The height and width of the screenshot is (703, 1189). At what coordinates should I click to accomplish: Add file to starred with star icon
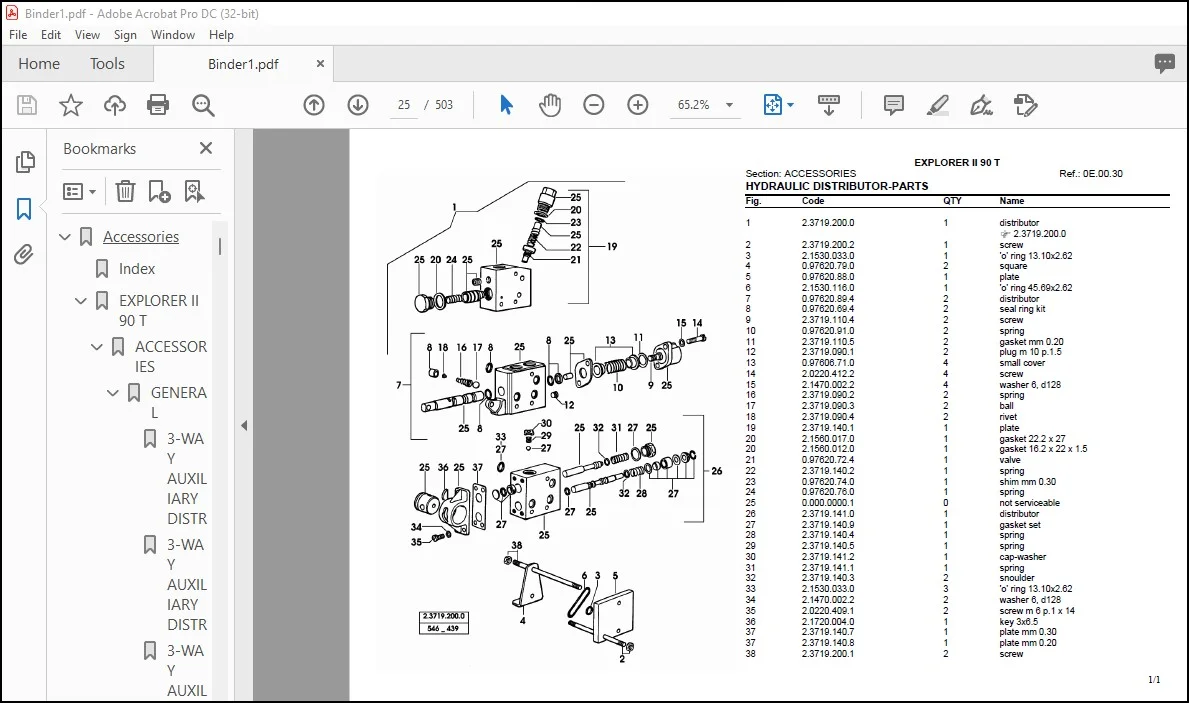coord(71,105)
